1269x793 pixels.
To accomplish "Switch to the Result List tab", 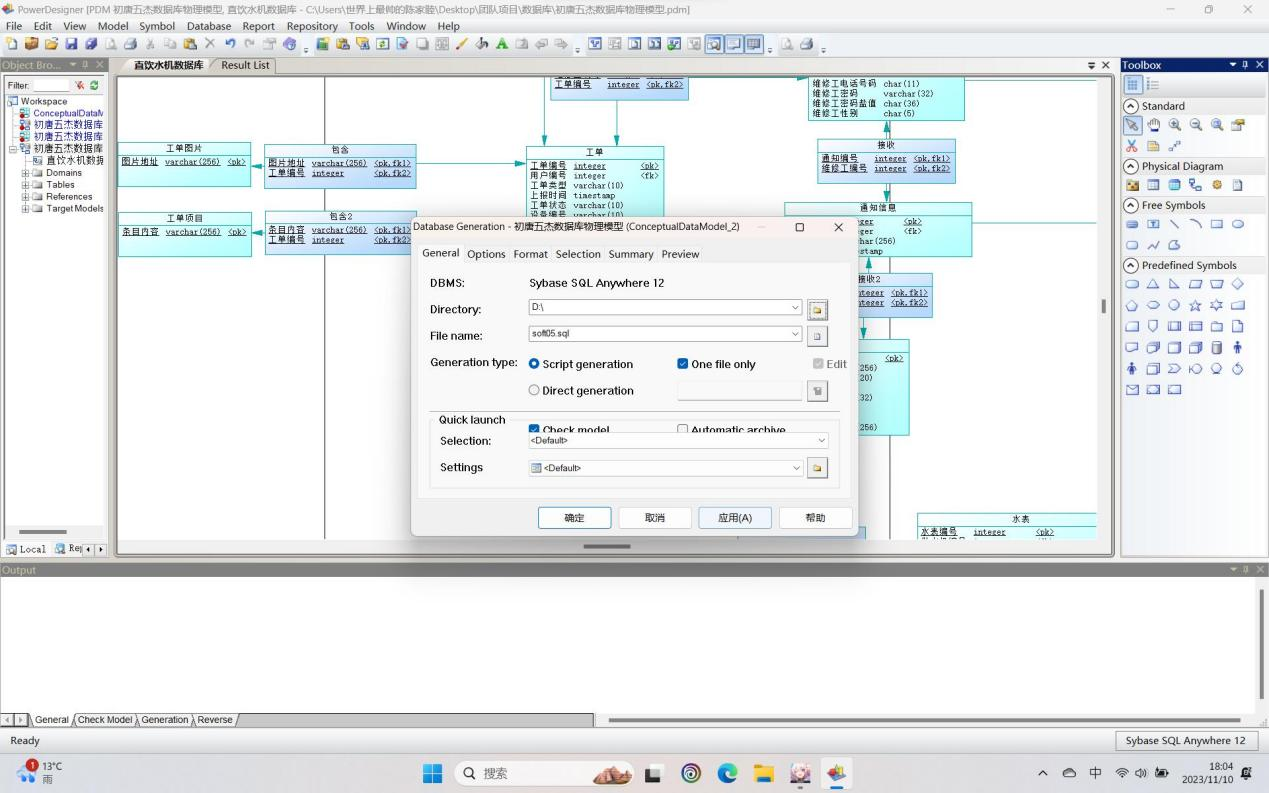I will [x=245, y=65].
